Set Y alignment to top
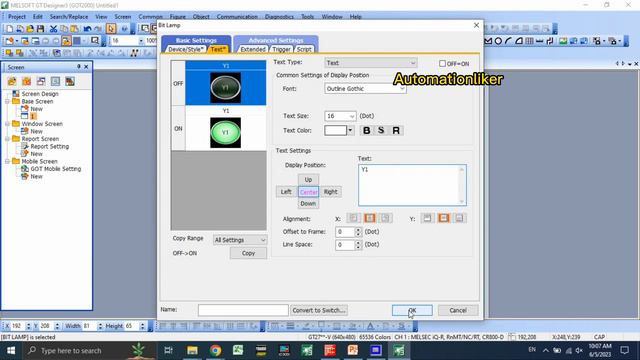The width and height of the screenshot is (640, 360). point(427,218)
